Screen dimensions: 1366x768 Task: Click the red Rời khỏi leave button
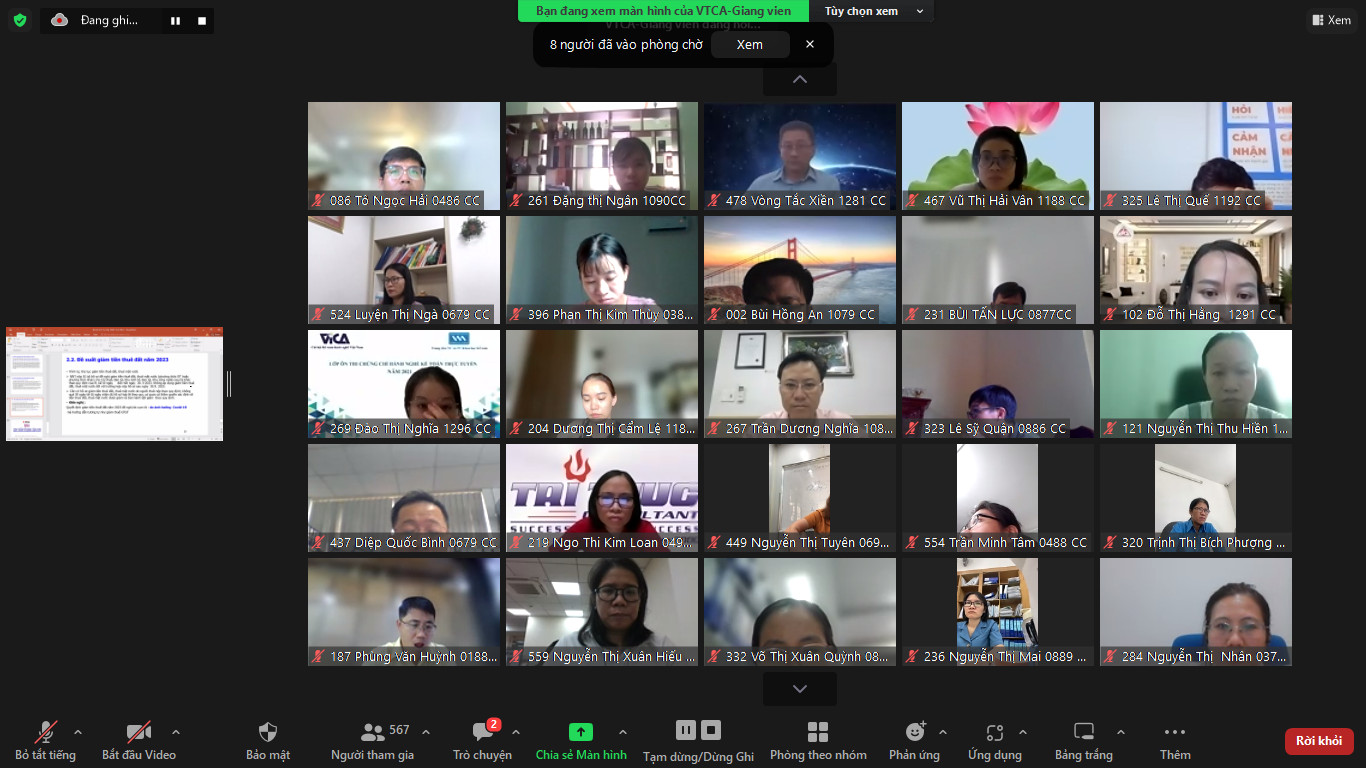coord(1319,741)
